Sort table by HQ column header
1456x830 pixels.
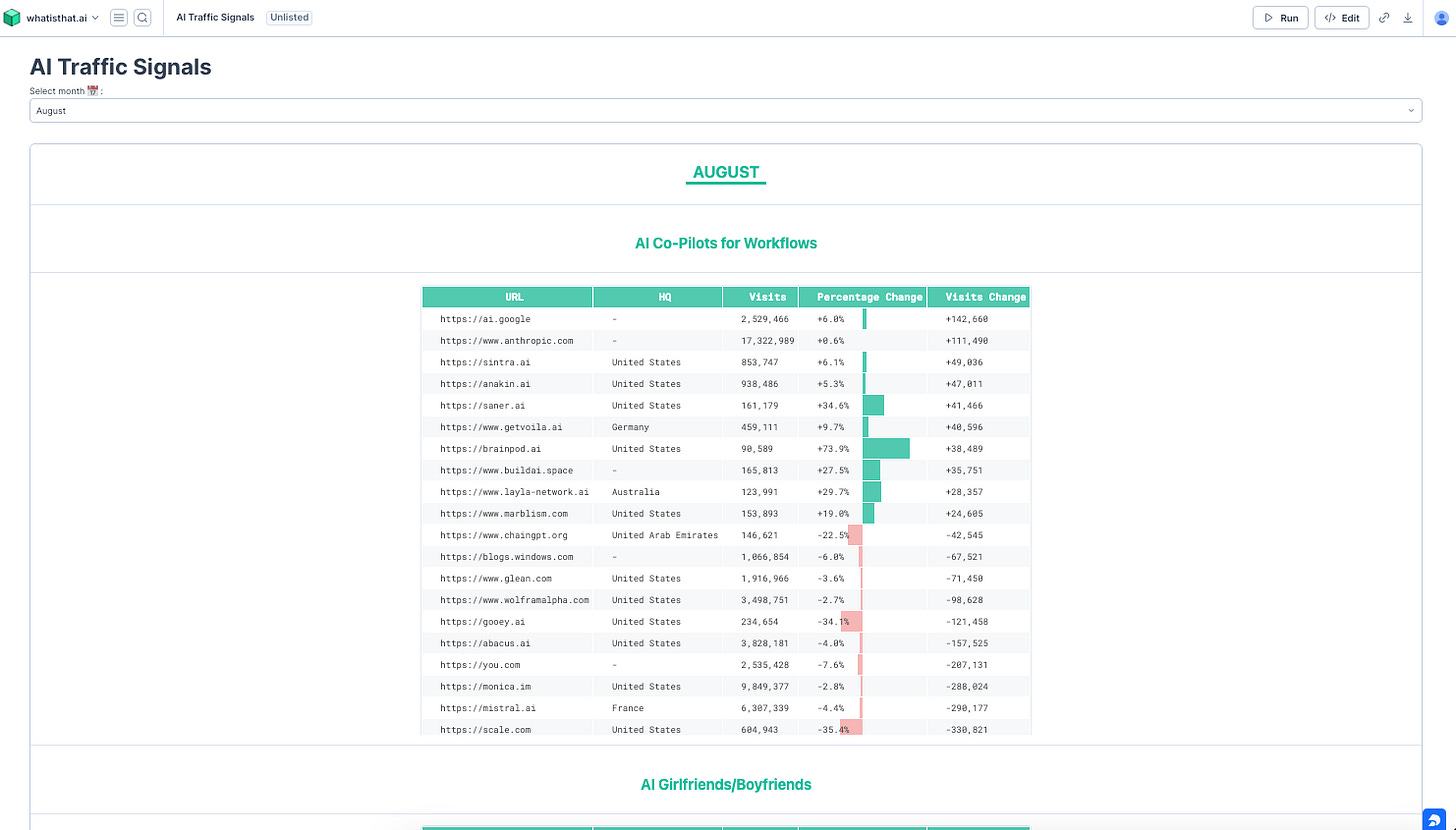point(658,297)
